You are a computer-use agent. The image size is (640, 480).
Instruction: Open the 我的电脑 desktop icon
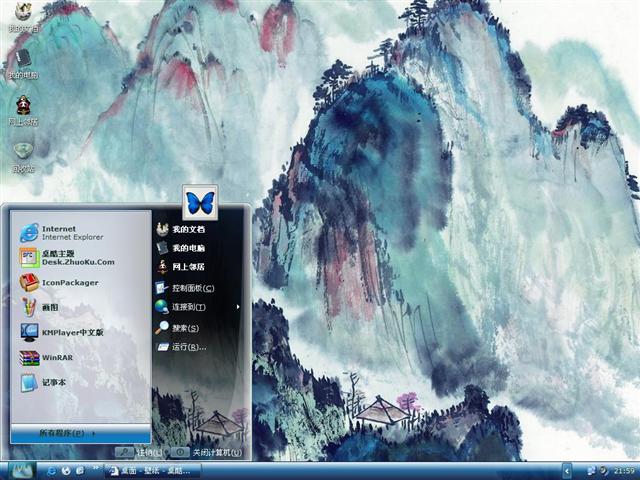(23, 64)
